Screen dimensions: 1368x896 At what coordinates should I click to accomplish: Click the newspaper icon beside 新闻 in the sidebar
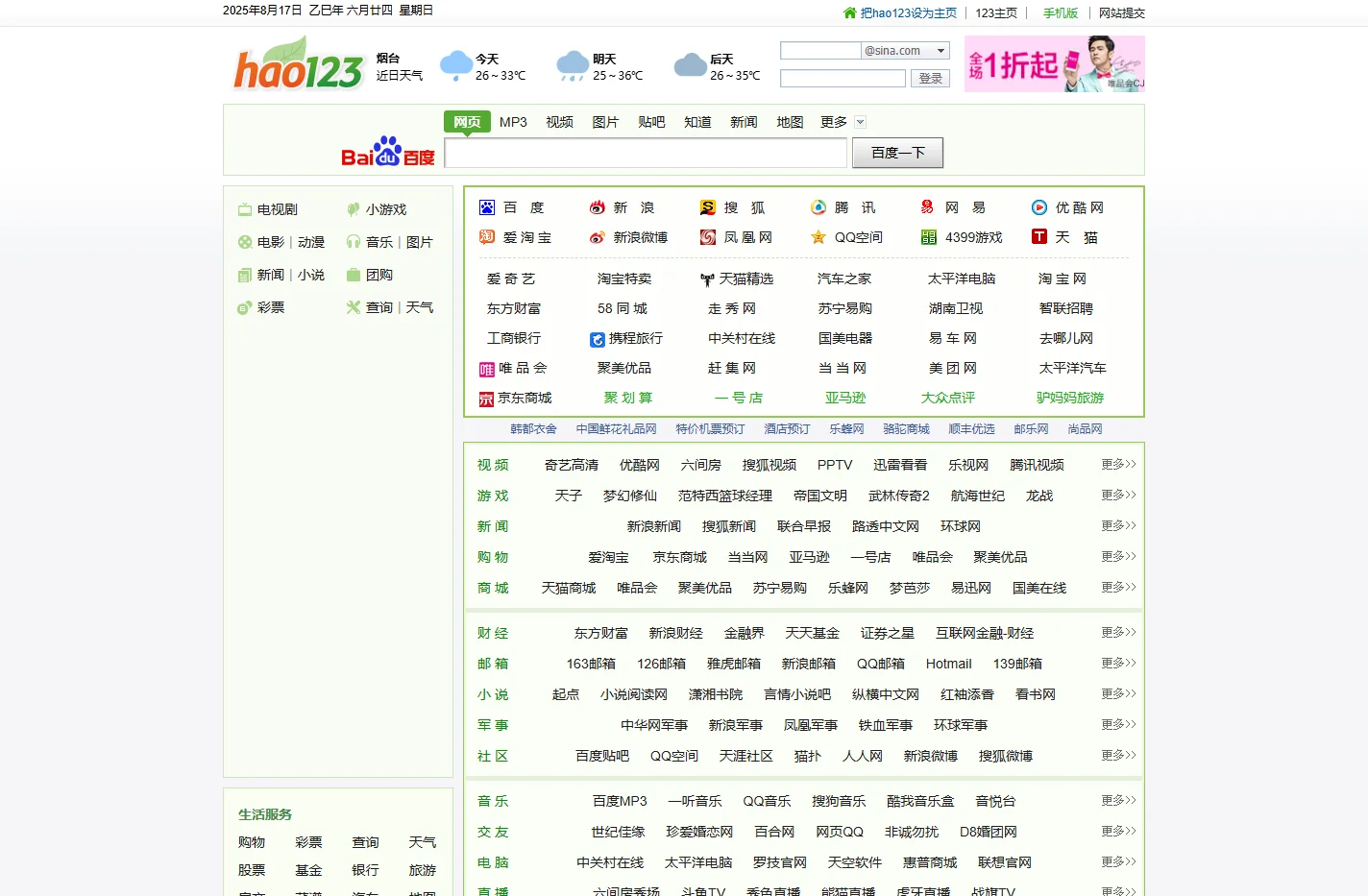(245, 275)
